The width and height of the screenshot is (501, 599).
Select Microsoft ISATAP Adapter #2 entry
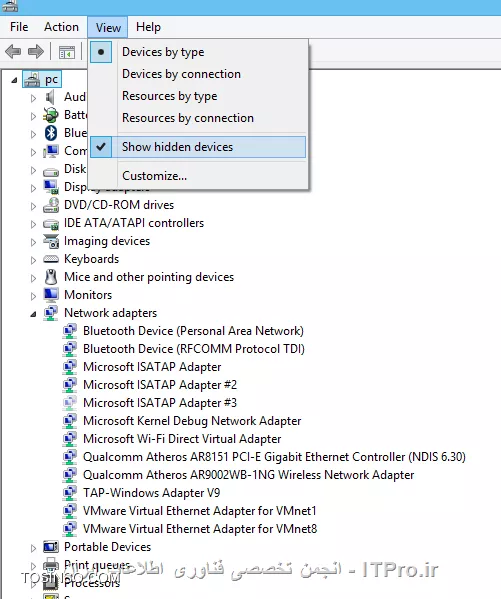[x=160, y=385]
